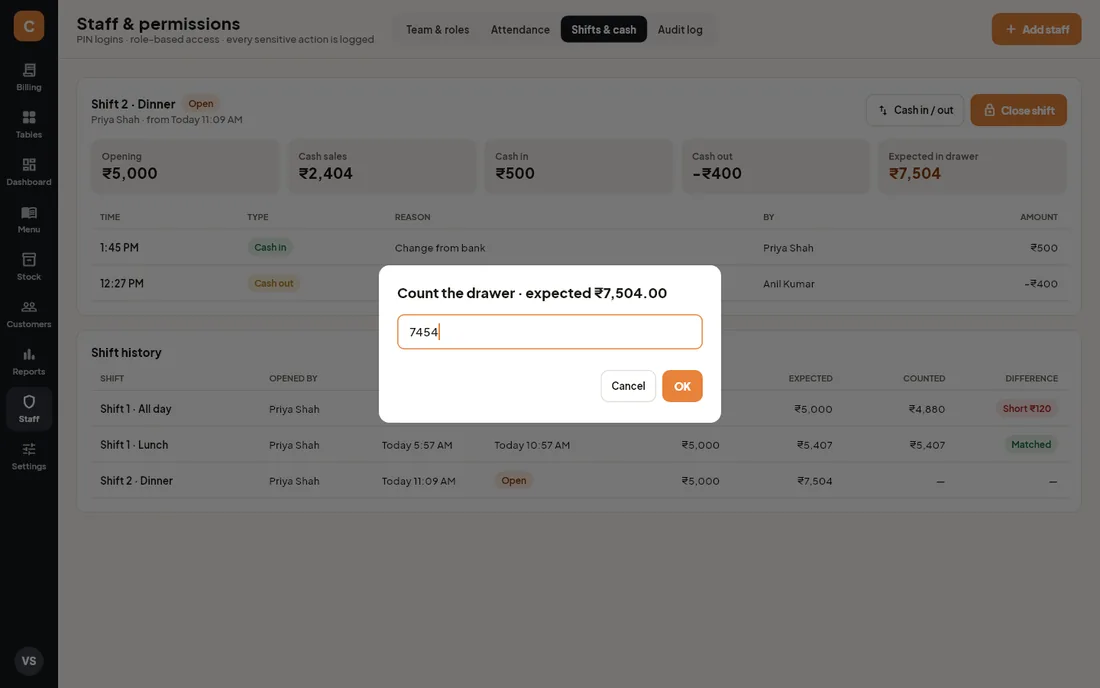Click the Shift history heading
Screen dimensions: 1100x688
coord(126,352)
